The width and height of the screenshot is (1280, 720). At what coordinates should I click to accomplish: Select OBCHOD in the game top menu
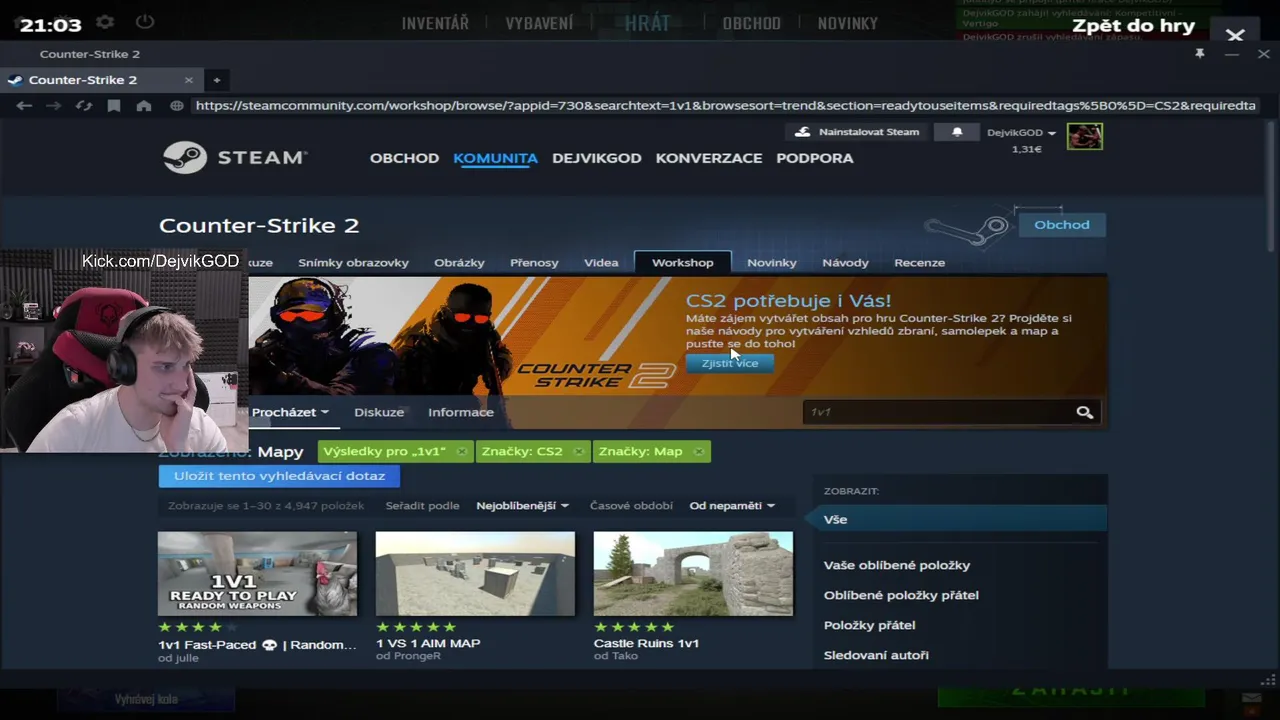pyautogui.click(x=751, y=23)
